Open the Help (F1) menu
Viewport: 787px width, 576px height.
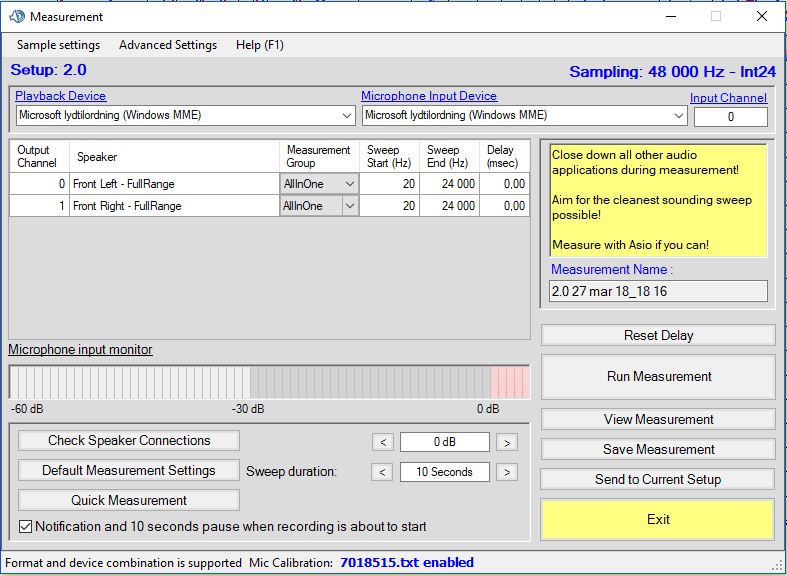pyautogui.click(x=260, y=45)
